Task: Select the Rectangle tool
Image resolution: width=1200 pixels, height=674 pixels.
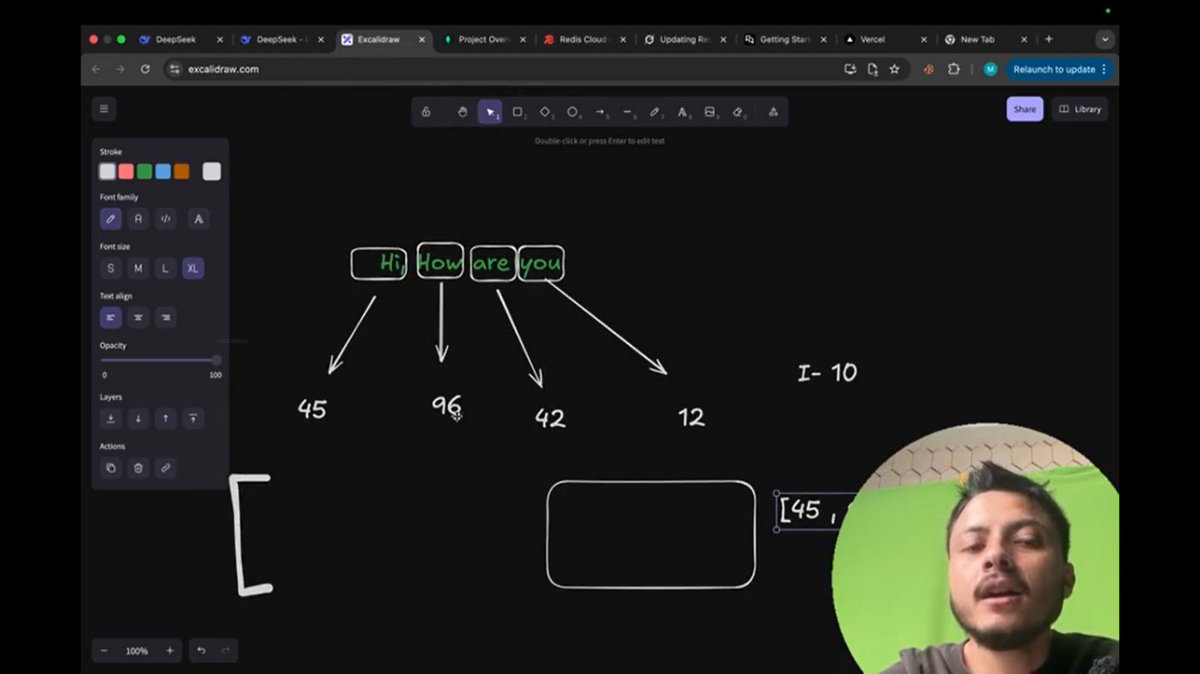Action: coord(518,112)
